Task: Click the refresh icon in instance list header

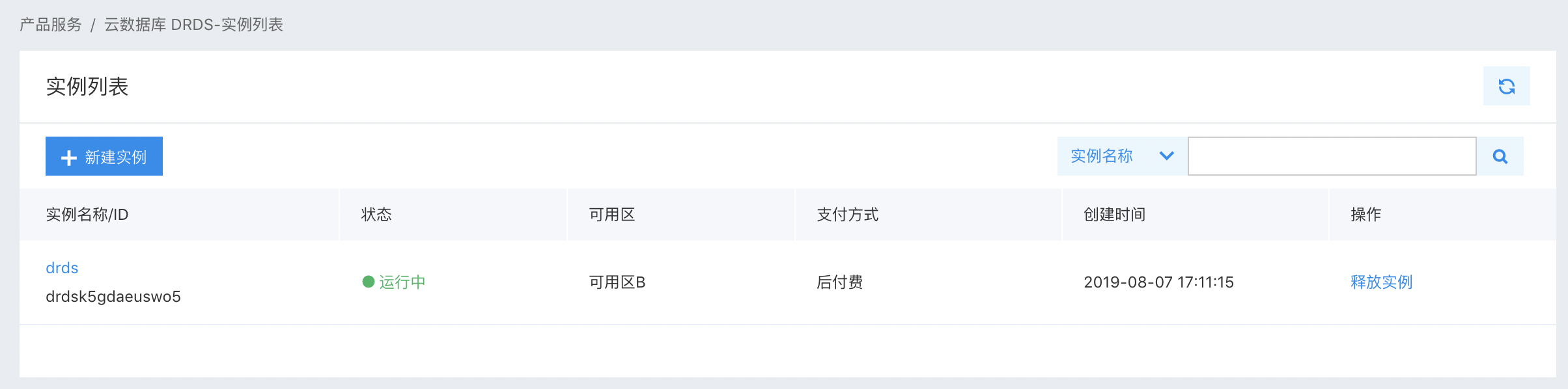Action: coord(1506,86)
